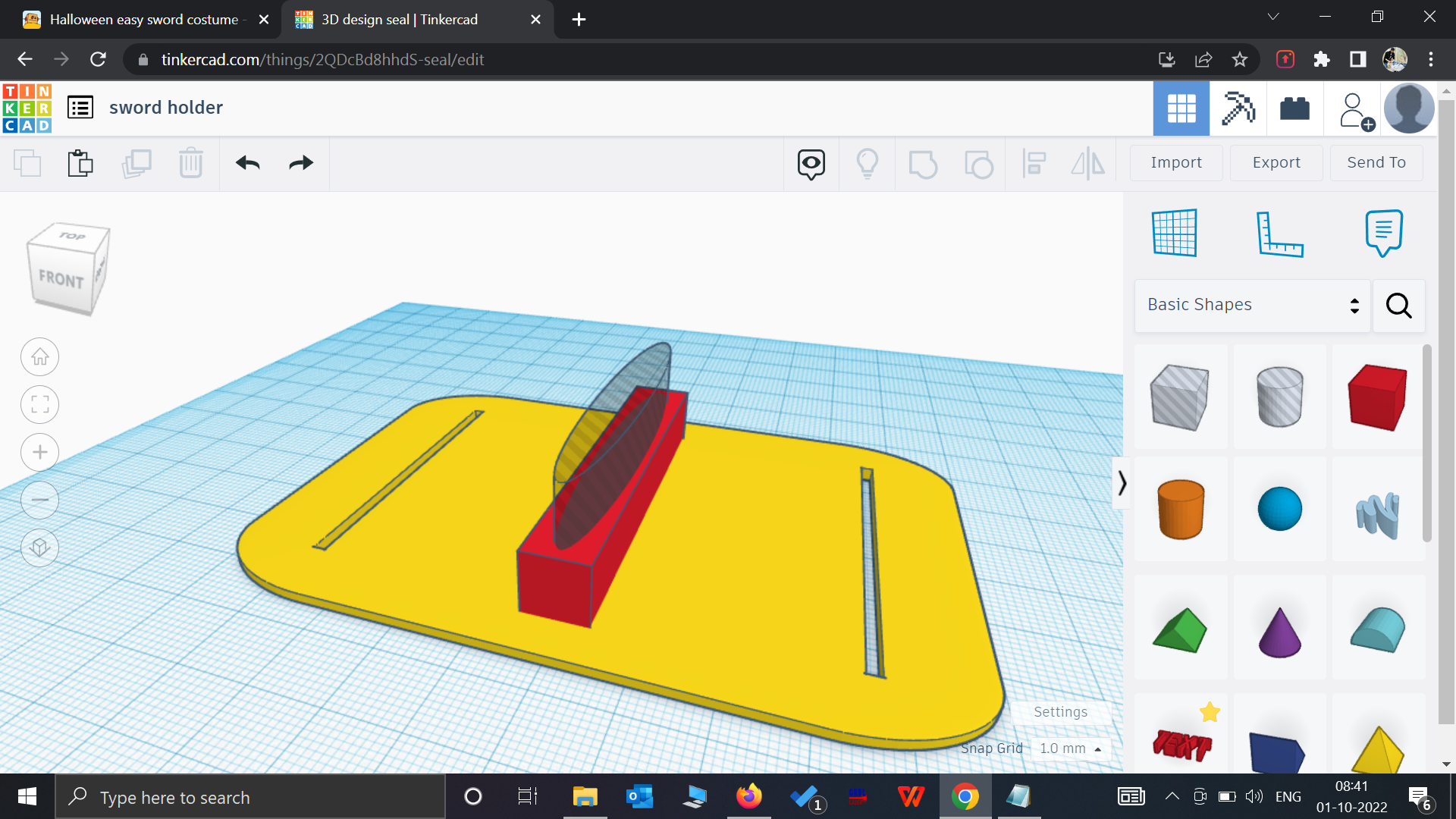Zoom in with the plus icon
The image size is (1456, 819).
point(40,453)
